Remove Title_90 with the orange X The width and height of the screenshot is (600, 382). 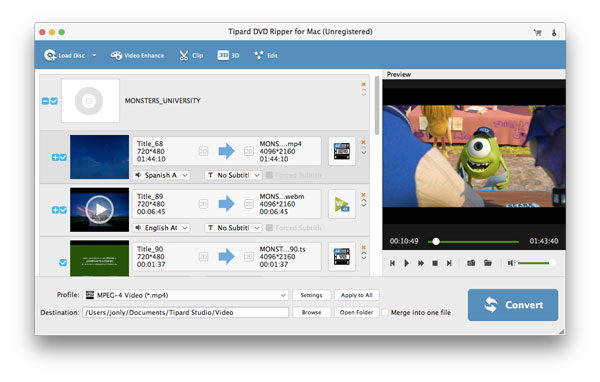coord(364,248)
